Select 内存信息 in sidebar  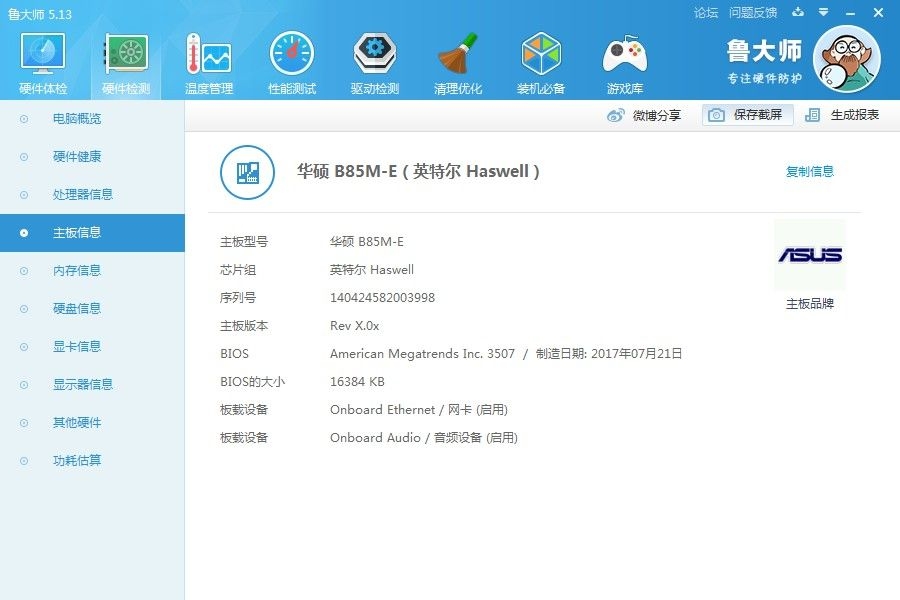coord(92,270)
